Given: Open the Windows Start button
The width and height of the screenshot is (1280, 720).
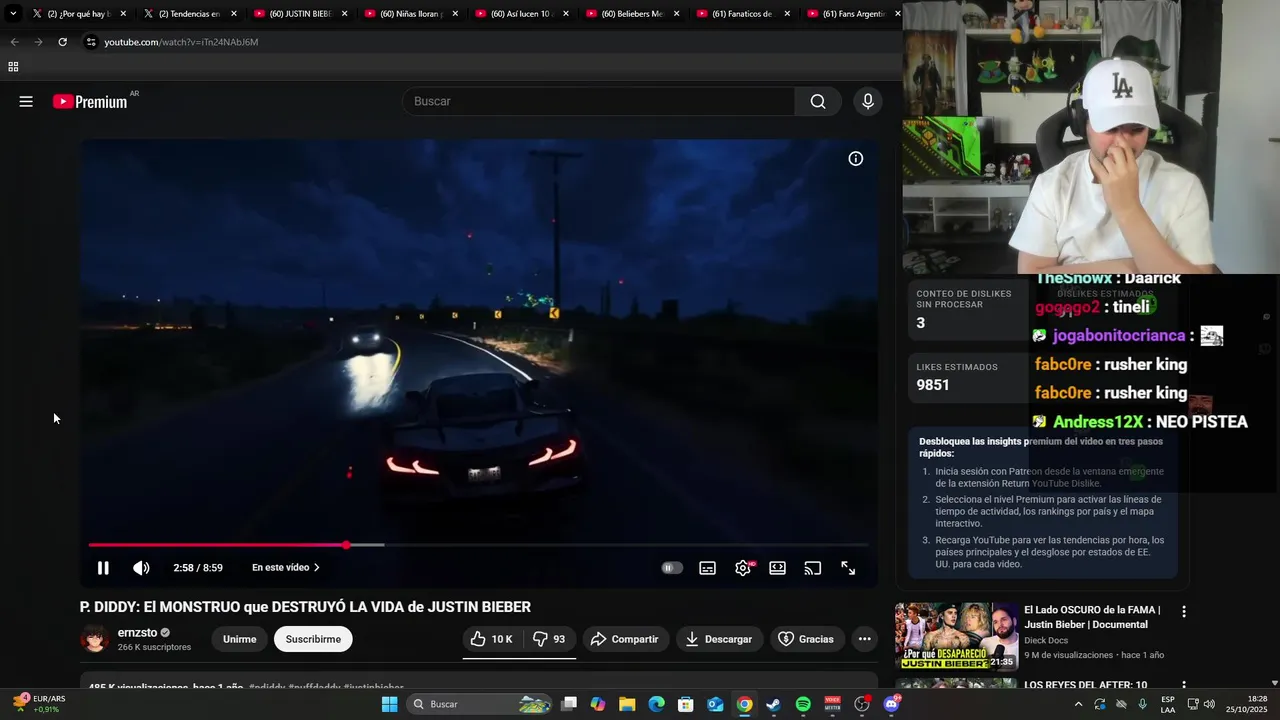Looking at the screenshot, I should pos(389,704).
